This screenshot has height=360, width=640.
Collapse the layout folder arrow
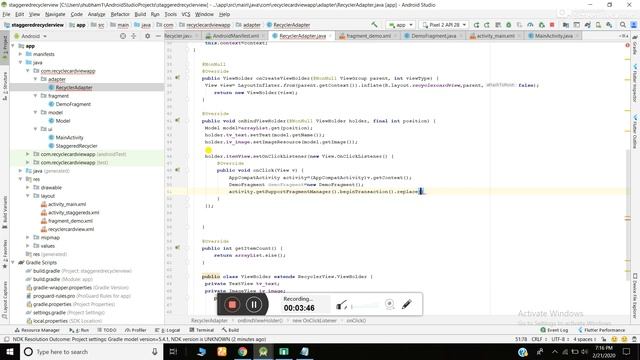point(28,196)
